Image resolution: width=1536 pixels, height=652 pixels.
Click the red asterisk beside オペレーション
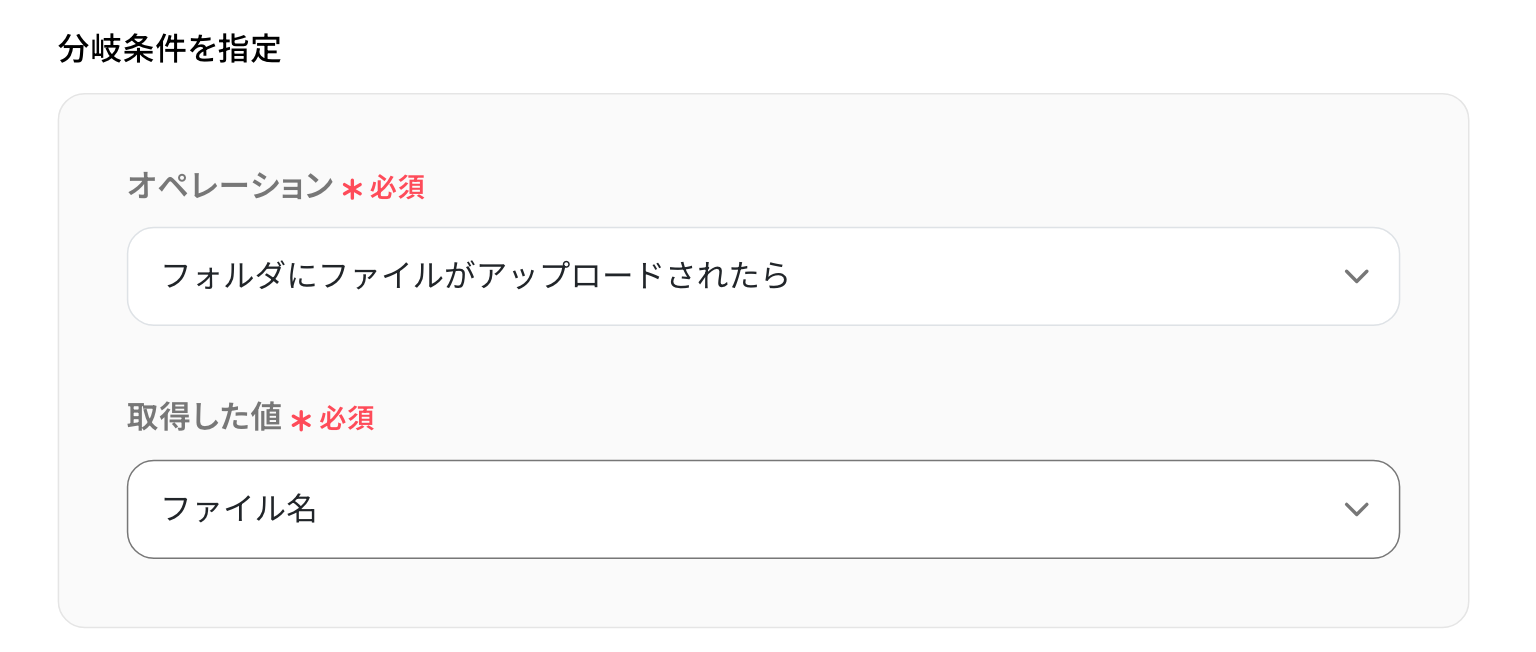pos(351,189)
